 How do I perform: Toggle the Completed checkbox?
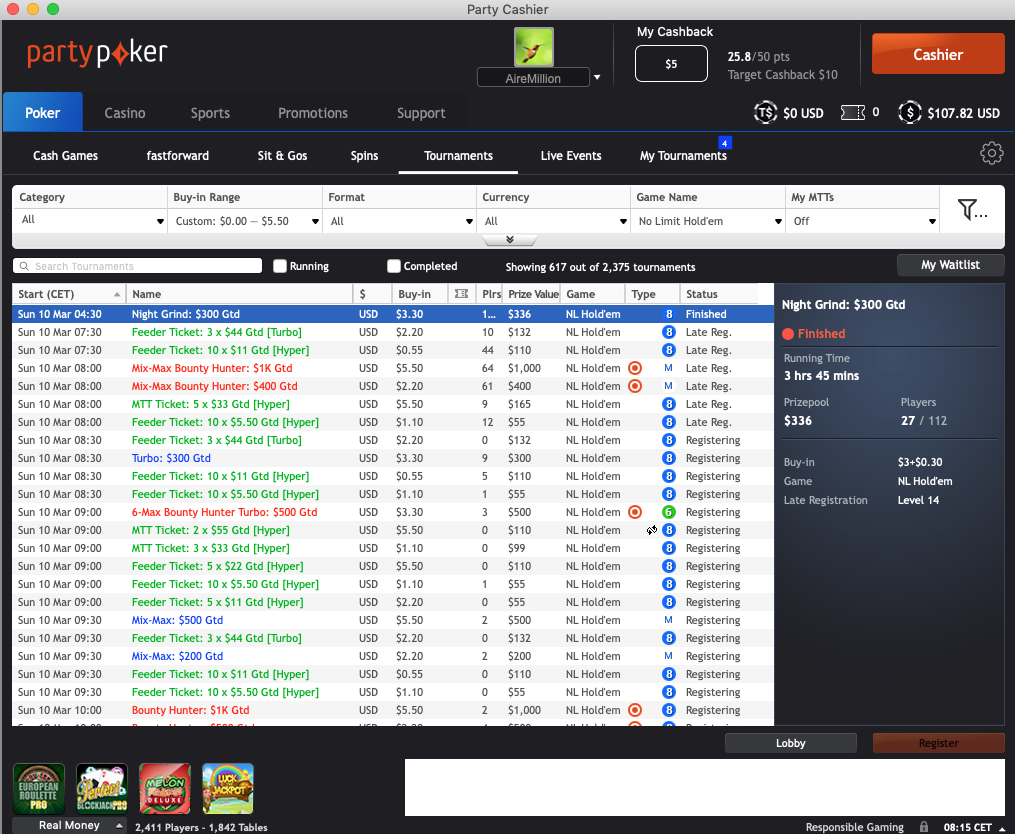[x=394, y=266]
